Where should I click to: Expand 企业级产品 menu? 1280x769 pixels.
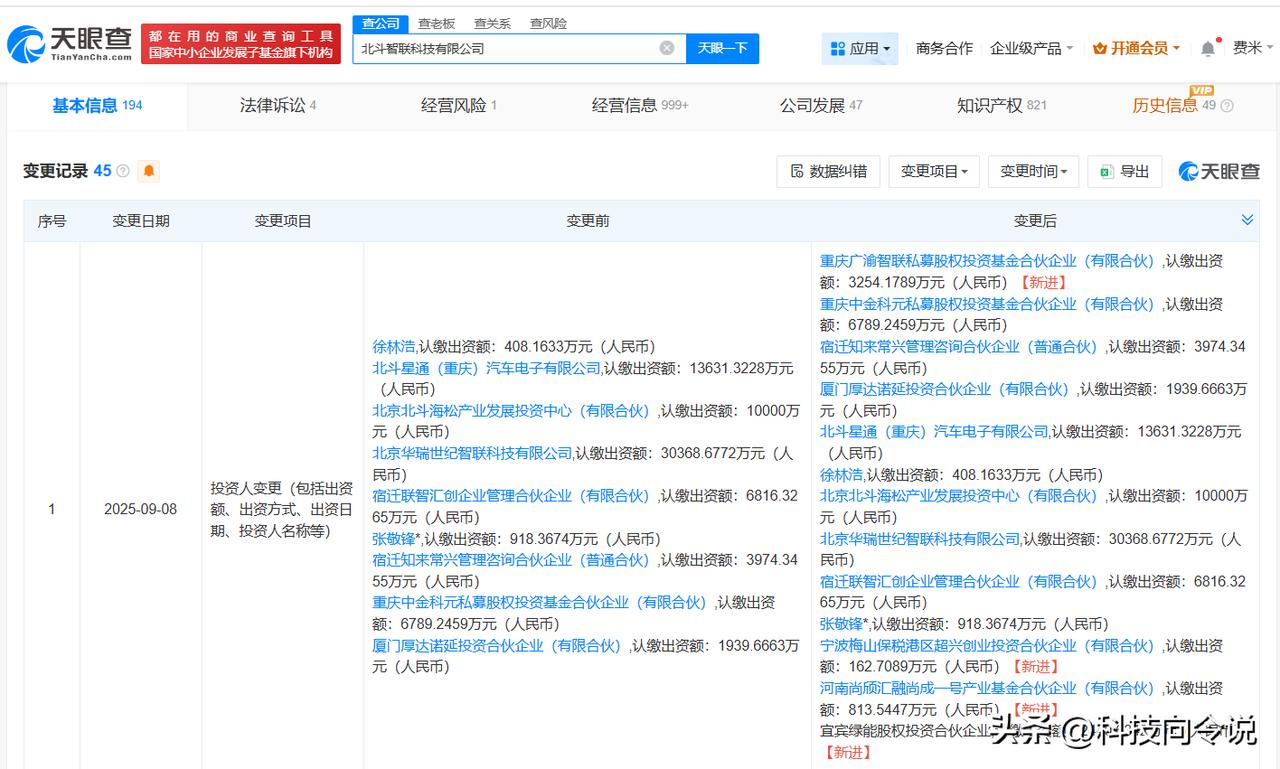point(1031,48)
